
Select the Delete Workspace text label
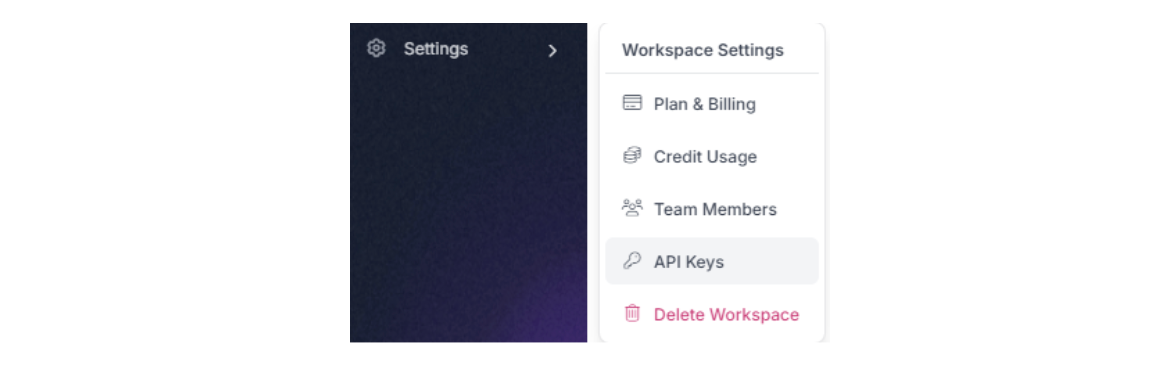point(726,315)
